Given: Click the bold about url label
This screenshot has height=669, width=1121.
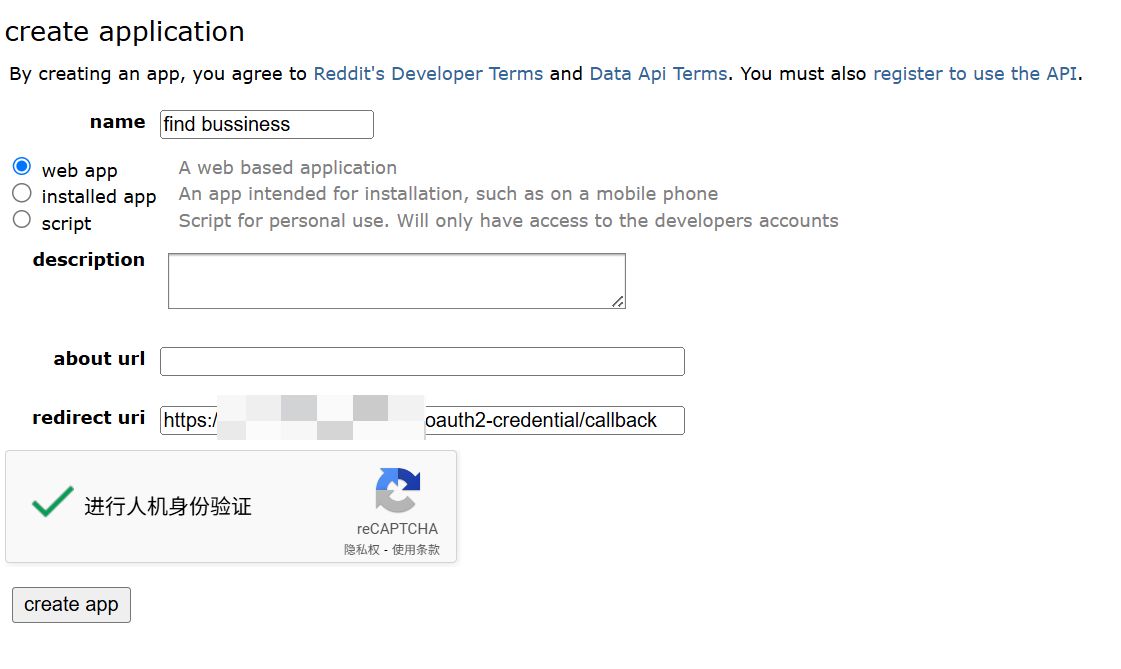Looking at the screenshot, I should coord(99,359).
